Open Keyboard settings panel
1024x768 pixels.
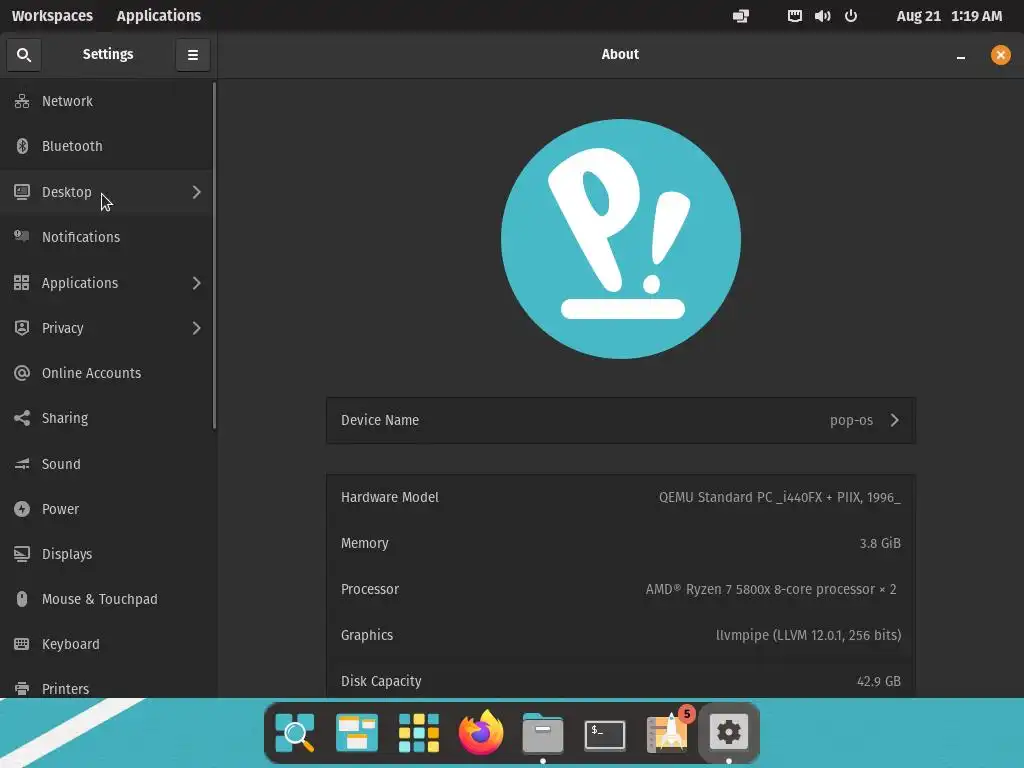click(x=106, y=644)
